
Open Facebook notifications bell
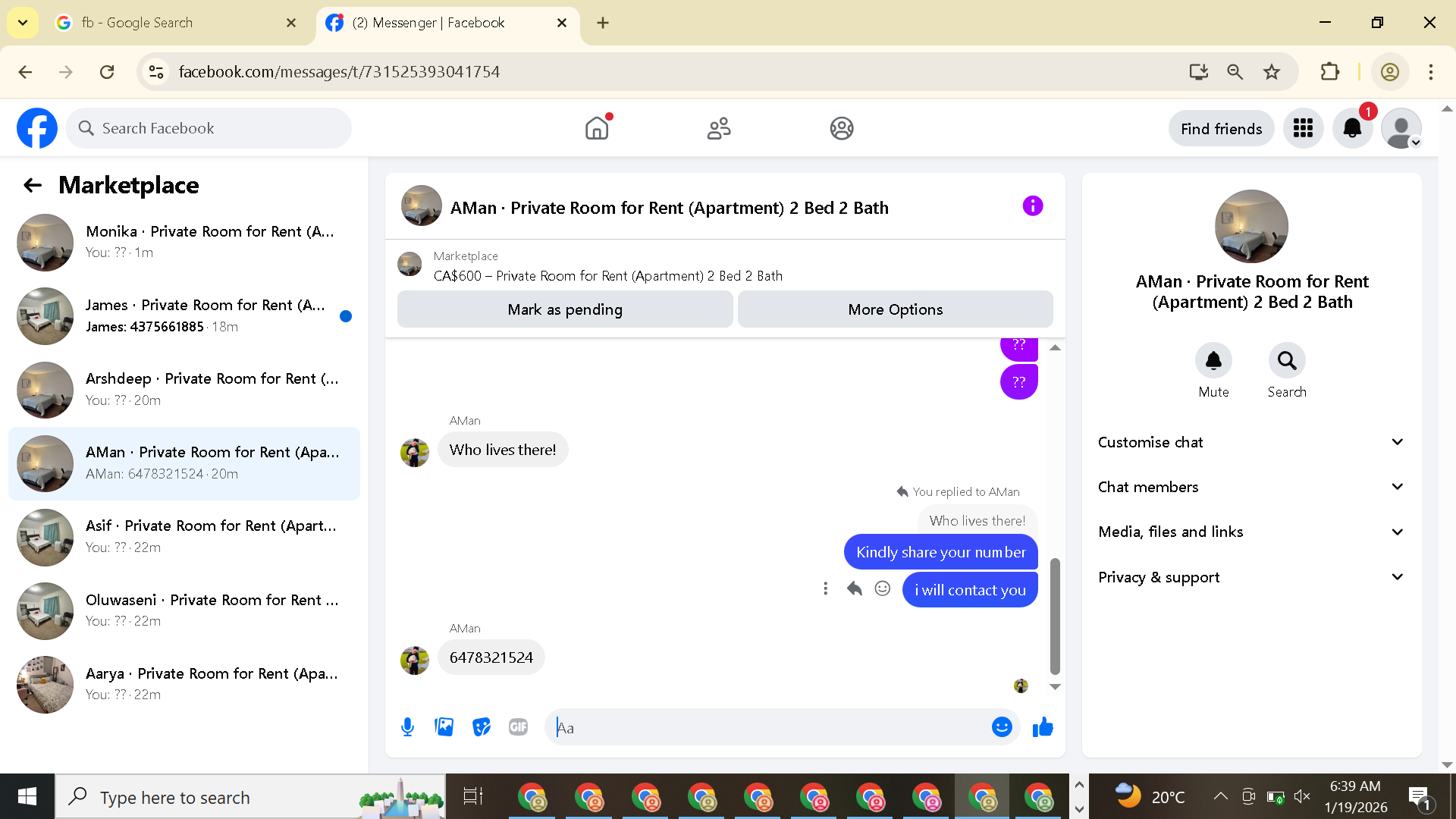click(1352, 128)
